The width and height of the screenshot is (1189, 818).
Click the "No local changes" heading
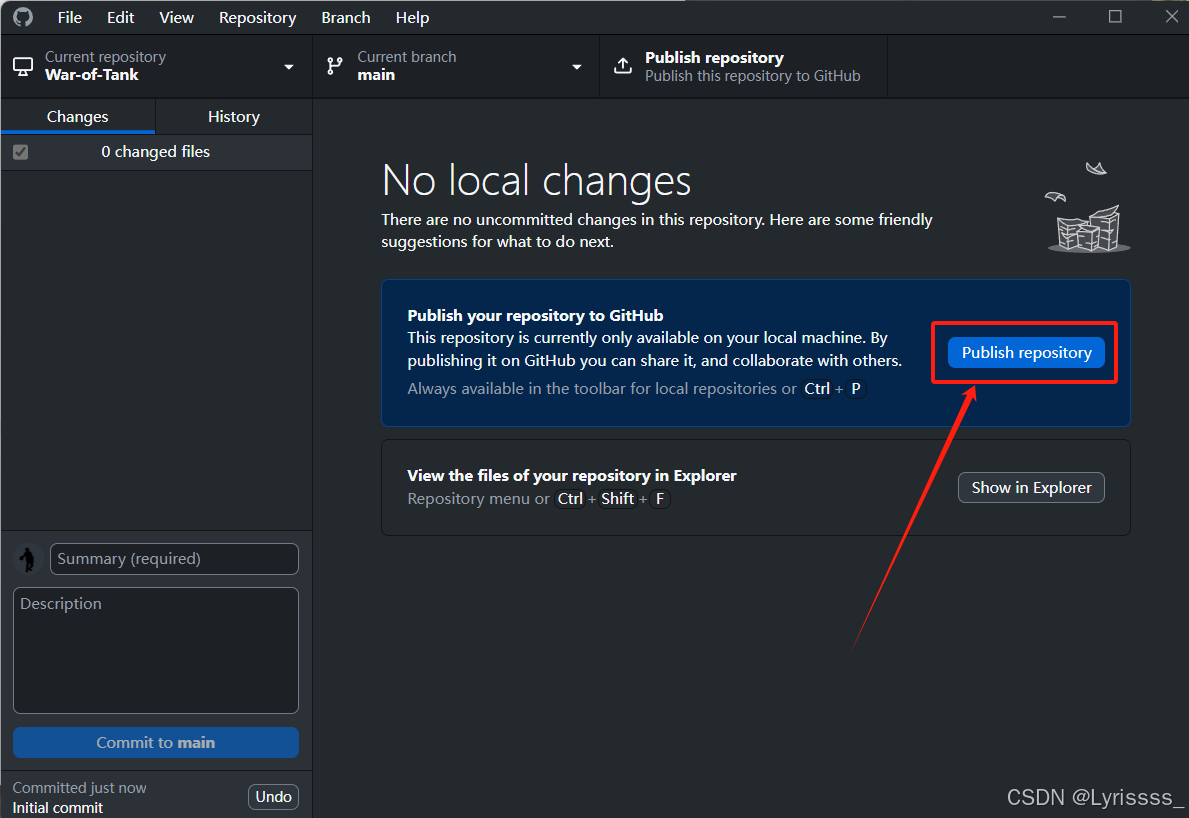click(536, 180)
